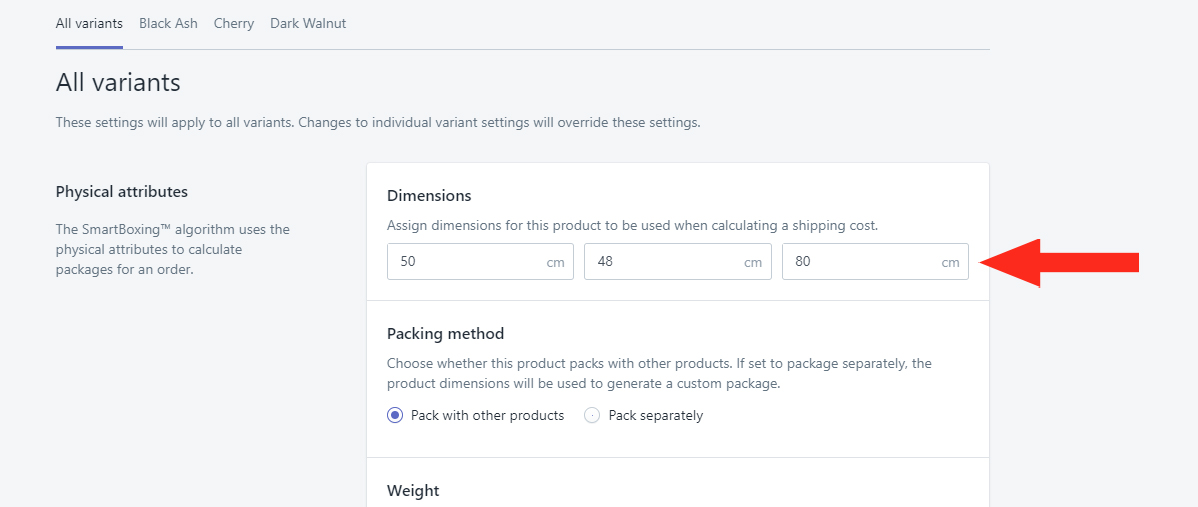This screenshot has width=1198, height=507.
Task: Click the large All variants page heading
Action: [x=118, y=82]
